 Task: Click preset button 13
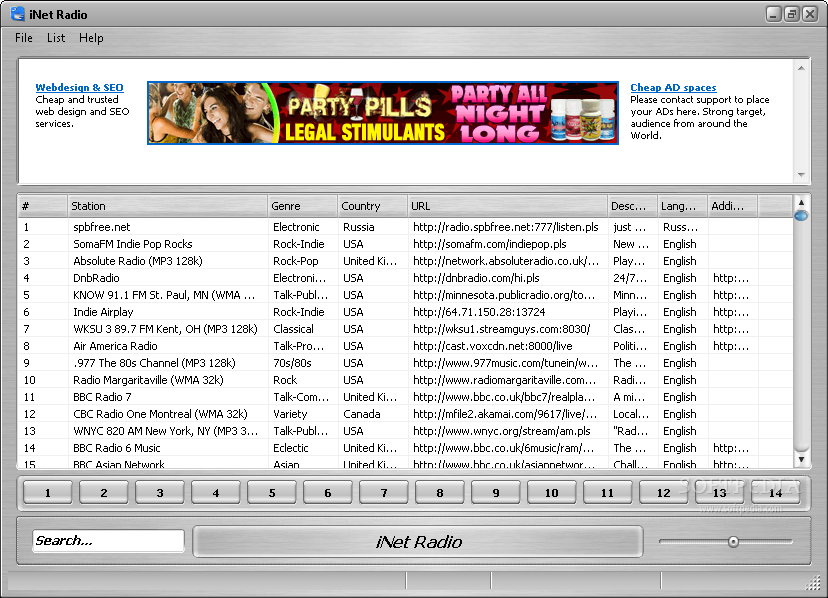pyautogui.click(x=719, y=493)
